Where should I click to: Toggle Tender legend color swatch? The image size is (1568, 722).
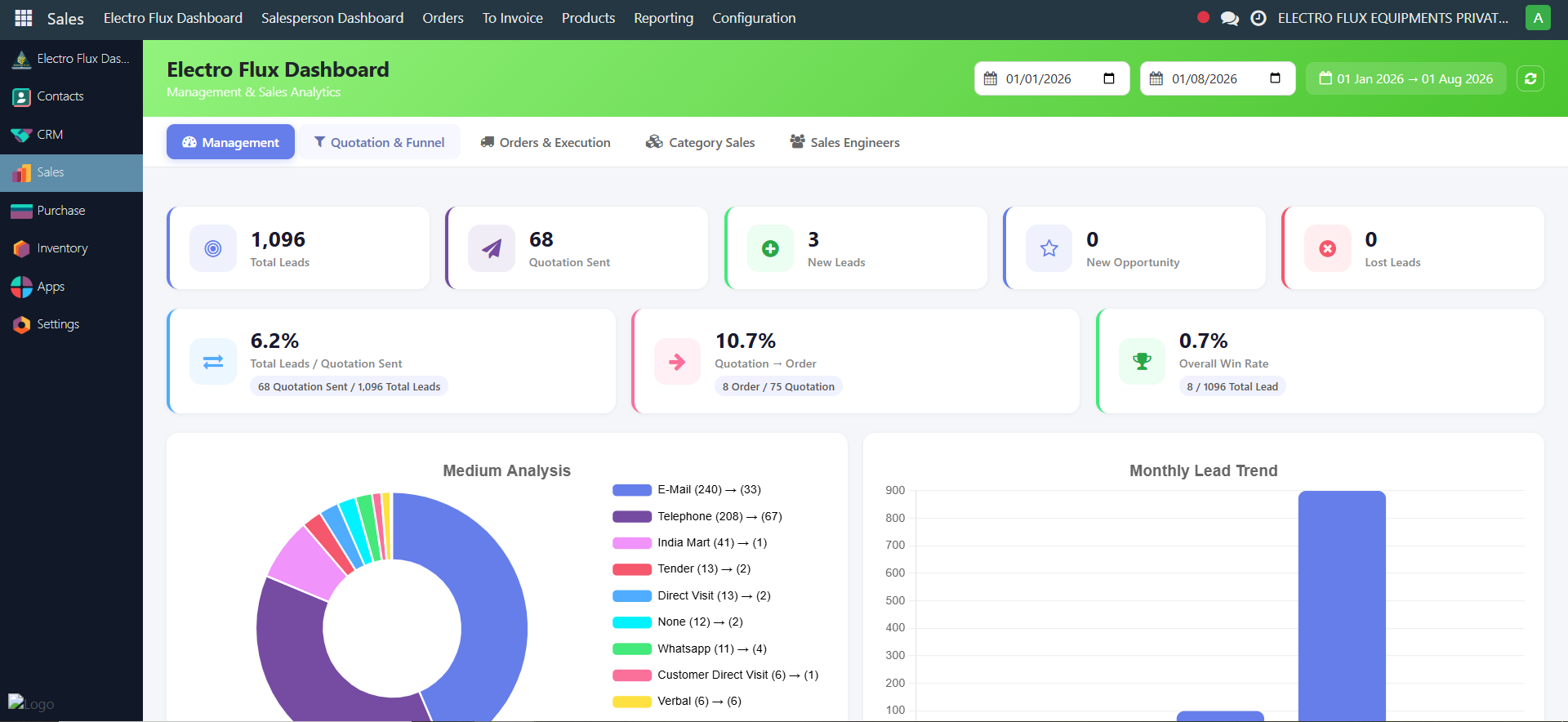[x=632, y=569]
